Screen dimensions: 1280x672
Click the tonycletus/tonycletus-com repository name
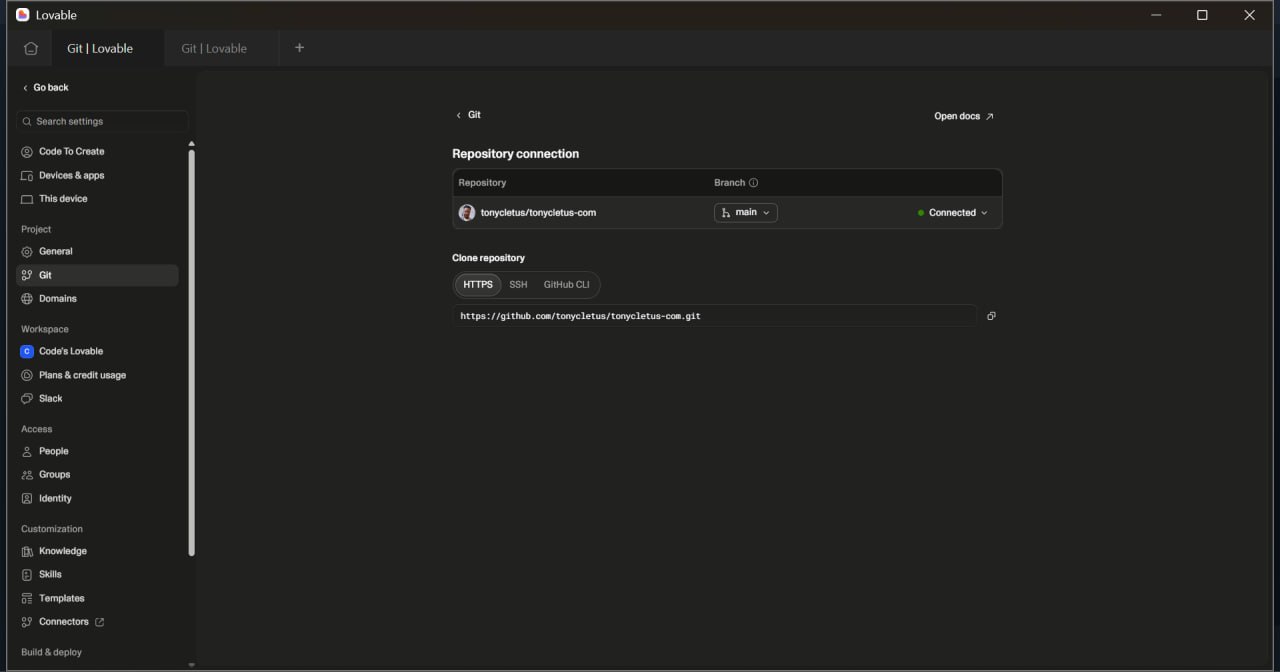coord(538,213)
